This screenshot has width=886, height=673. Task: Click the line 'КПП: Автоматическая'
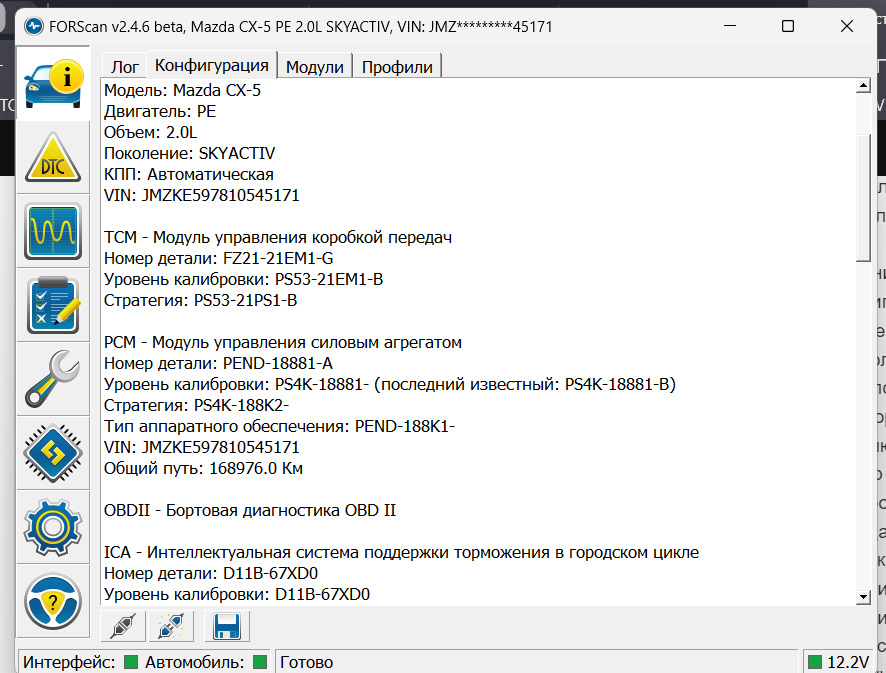click(189, 174)
